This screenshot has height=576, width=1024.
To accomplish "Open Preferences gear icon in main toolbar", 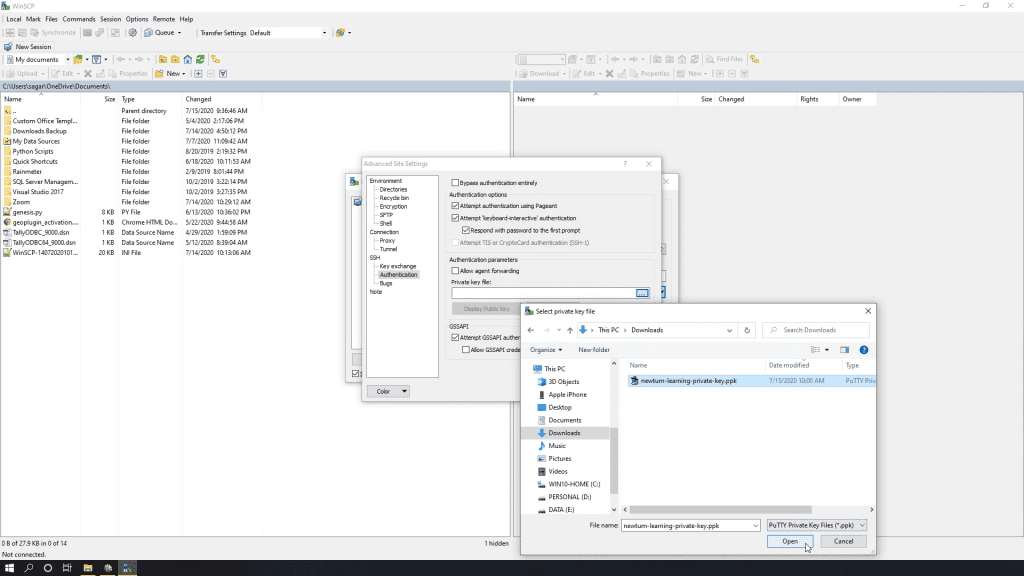I will 133,33.
